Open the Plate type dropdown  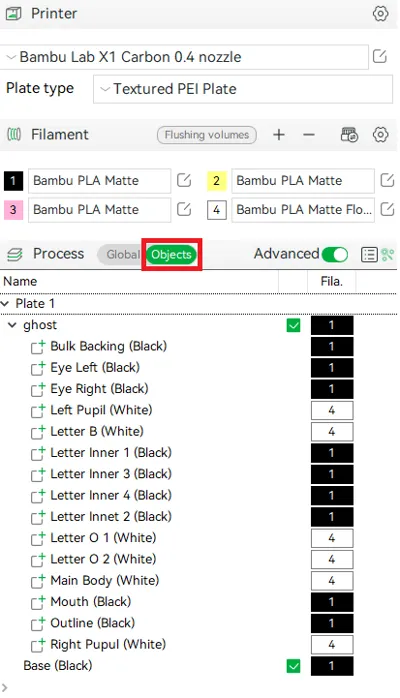tap(242, 89)
